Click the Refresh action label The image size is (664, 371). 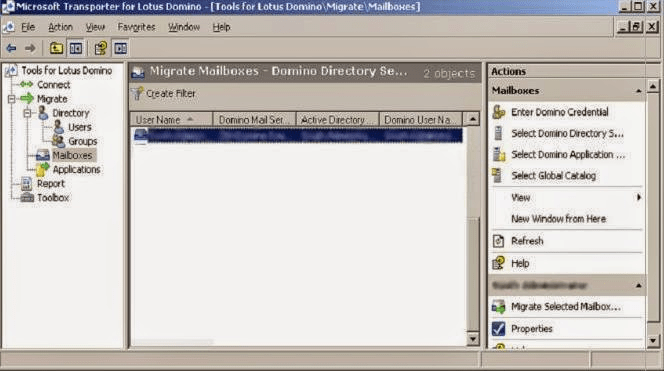pos(527,241)
